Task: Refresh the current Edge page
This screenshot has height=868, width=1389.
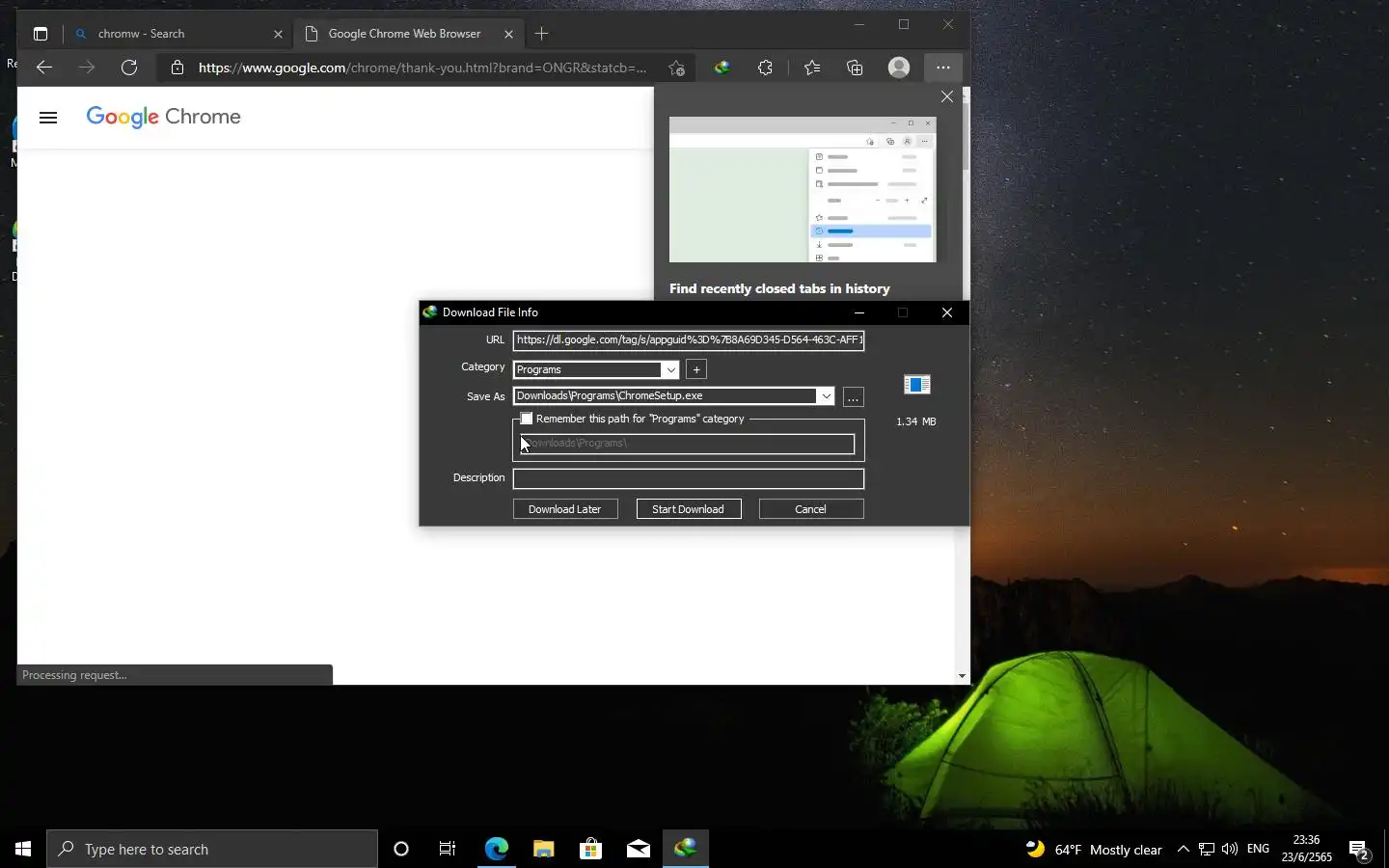Action: tap(128, 68)
